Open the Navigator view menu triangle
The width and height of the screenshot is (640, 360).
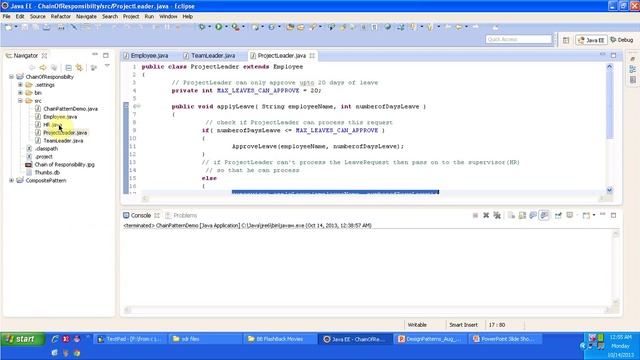tap(107, 66)
